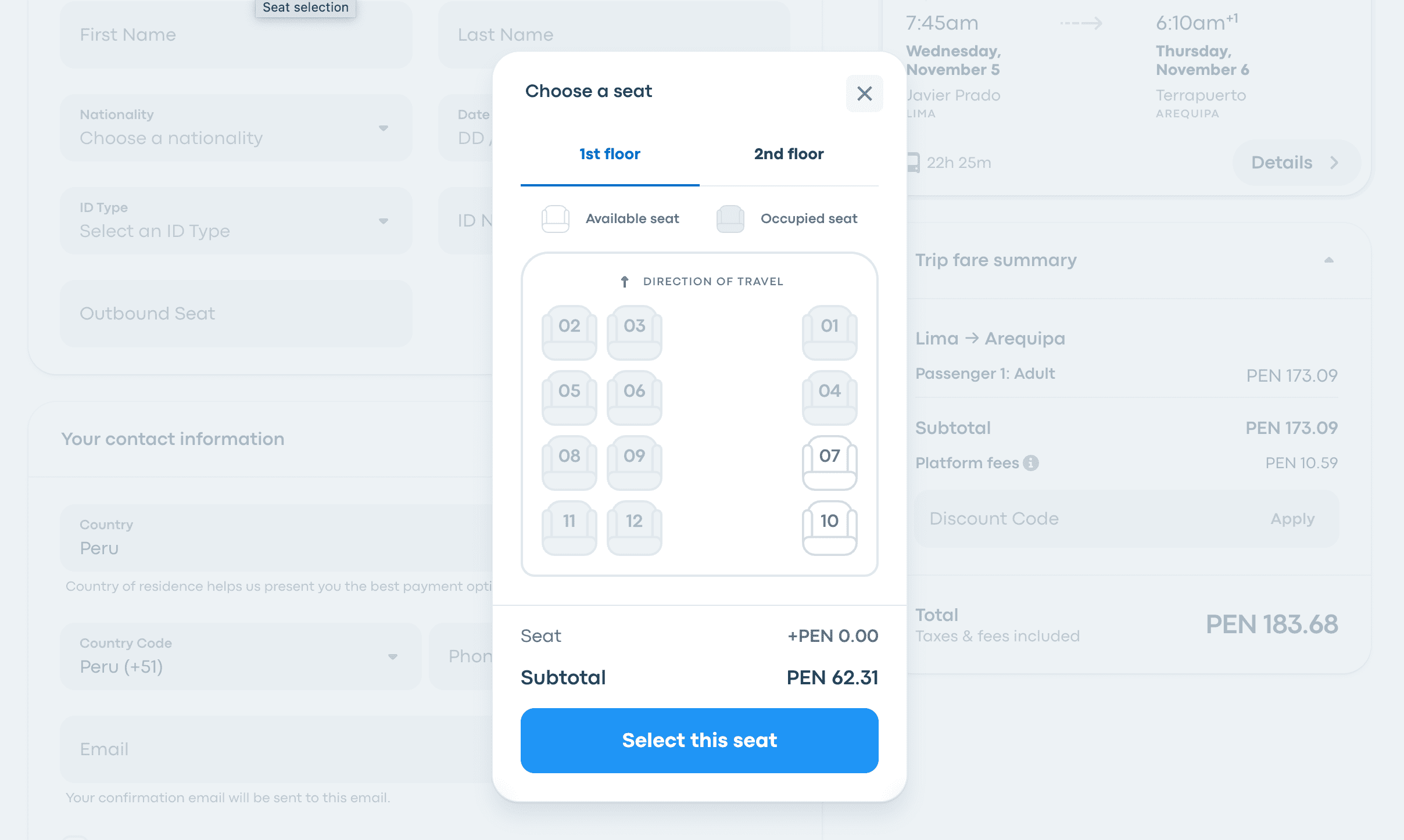Click occupied seat 12 icon
1404x840 pixels.
[634, 527]
